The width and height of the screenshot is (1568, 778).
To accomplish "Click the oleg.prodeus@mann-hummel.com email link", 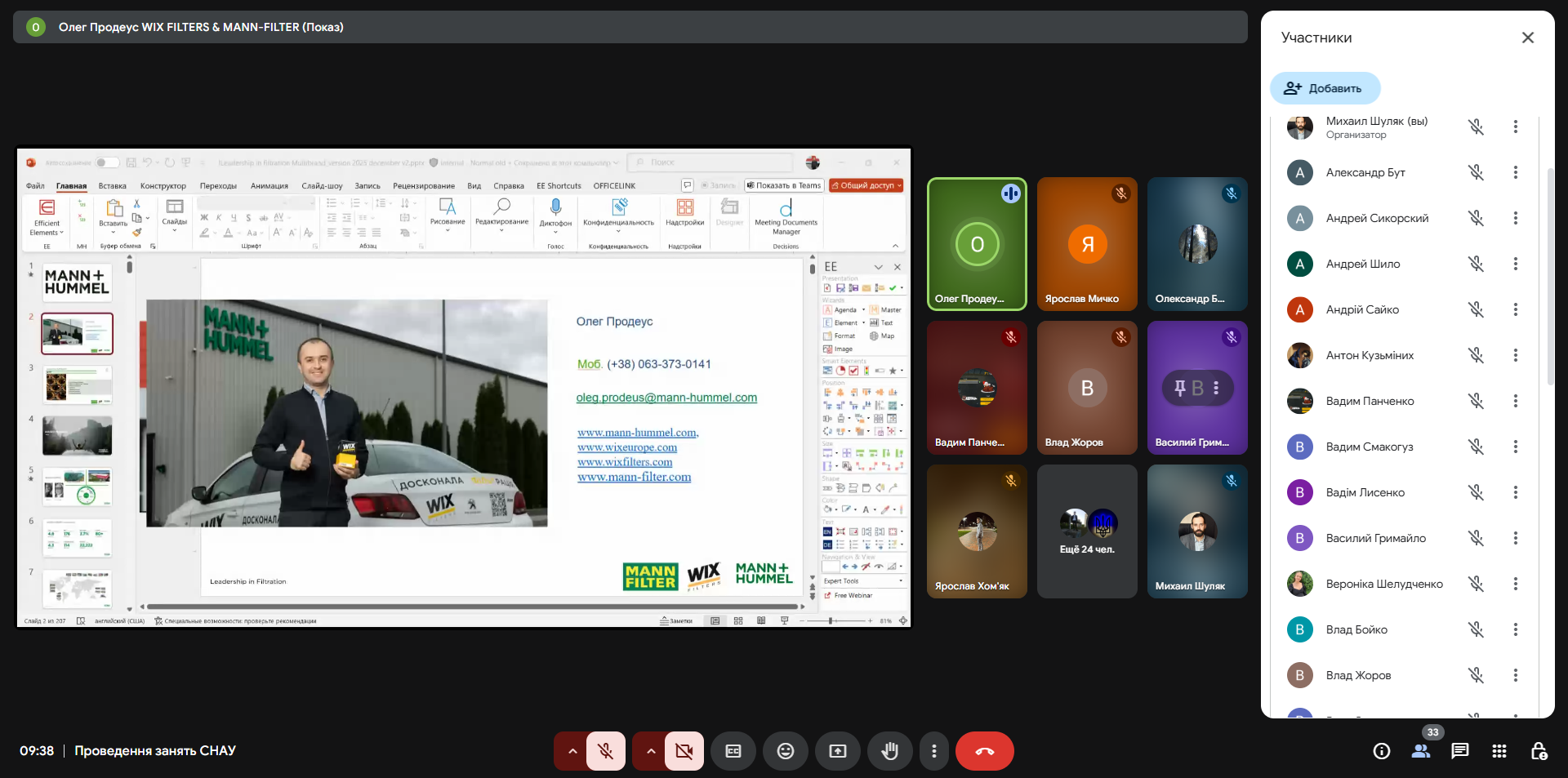I will (666, 398).
